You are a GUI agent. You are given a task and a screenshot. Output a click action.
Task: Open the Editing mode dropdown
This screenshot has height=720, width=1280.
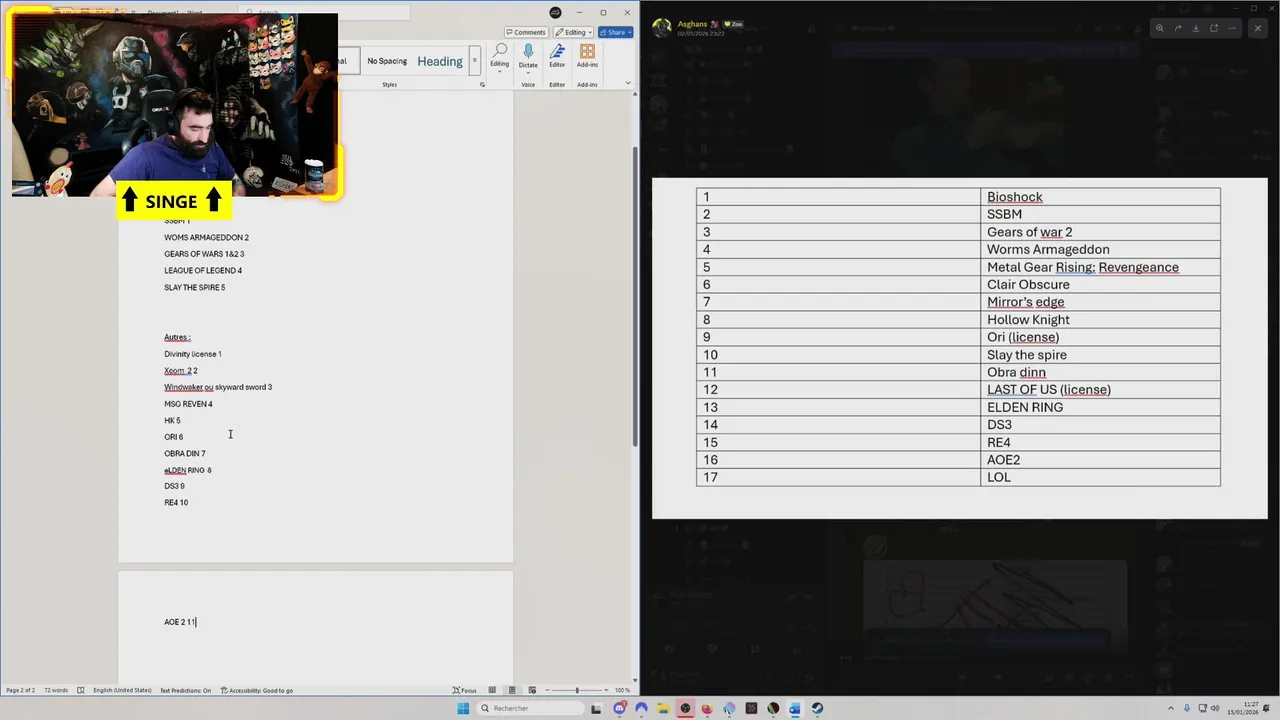point(573,32)
